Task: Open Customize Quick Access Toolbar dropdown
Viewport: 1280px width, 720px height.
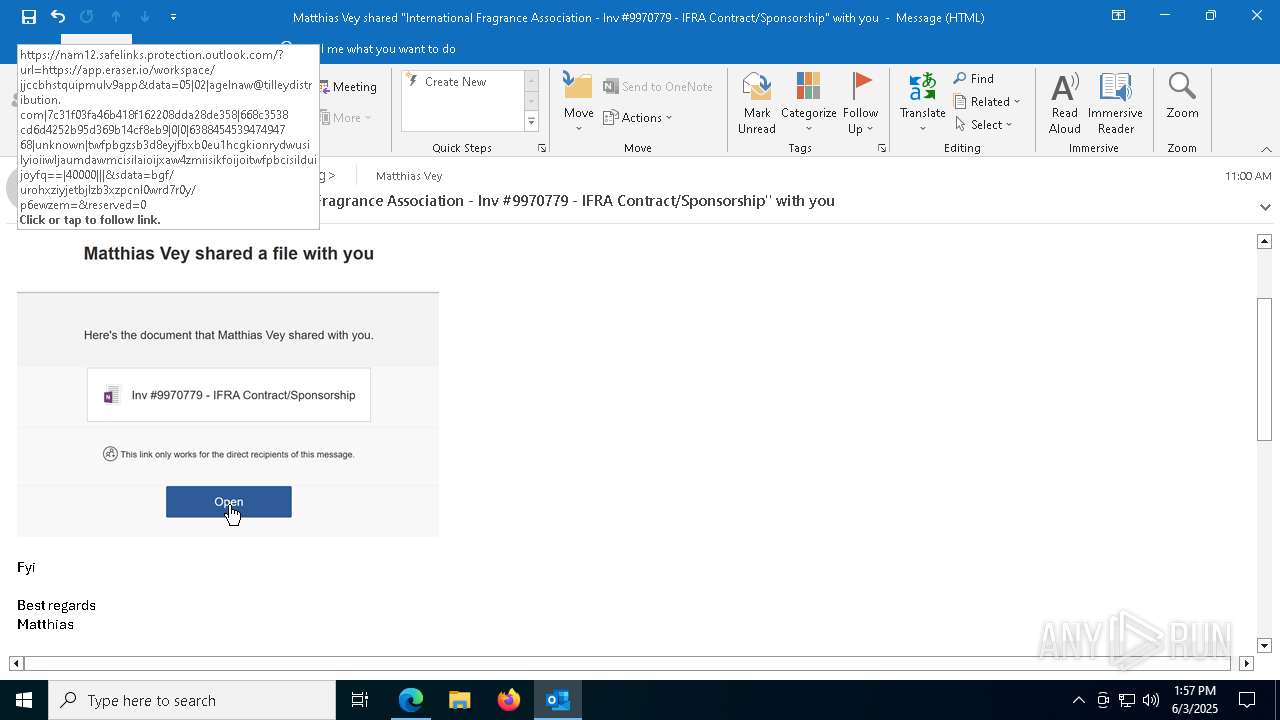Action: 173,17
